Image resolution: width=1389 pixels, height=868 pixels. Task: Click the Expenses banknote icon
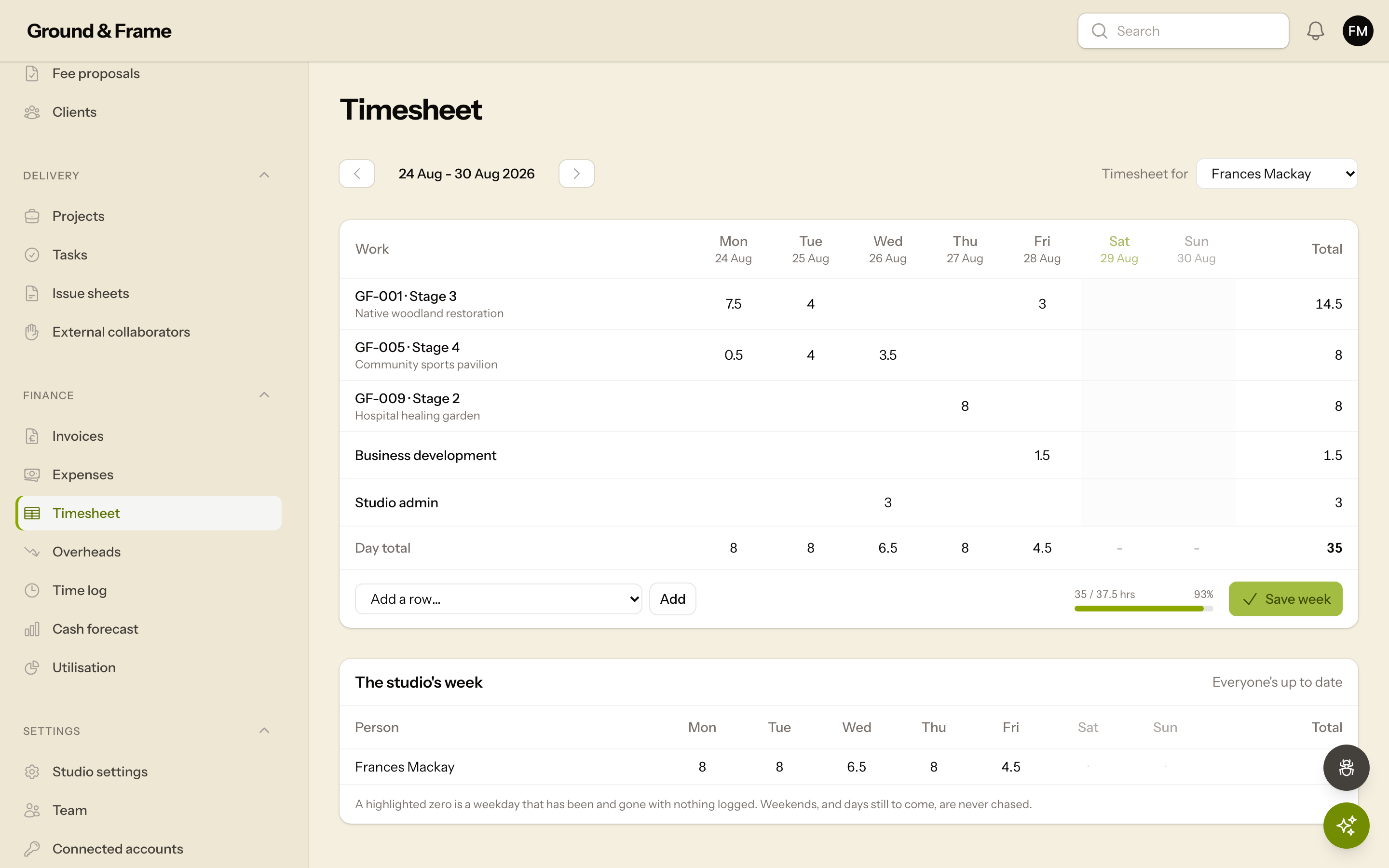coord(32,475)
